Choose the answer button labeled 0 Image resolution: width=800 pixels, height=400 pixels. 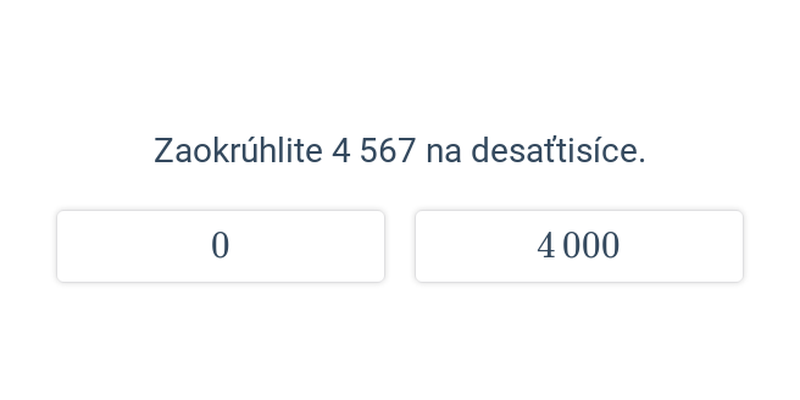tap(220, 246)
